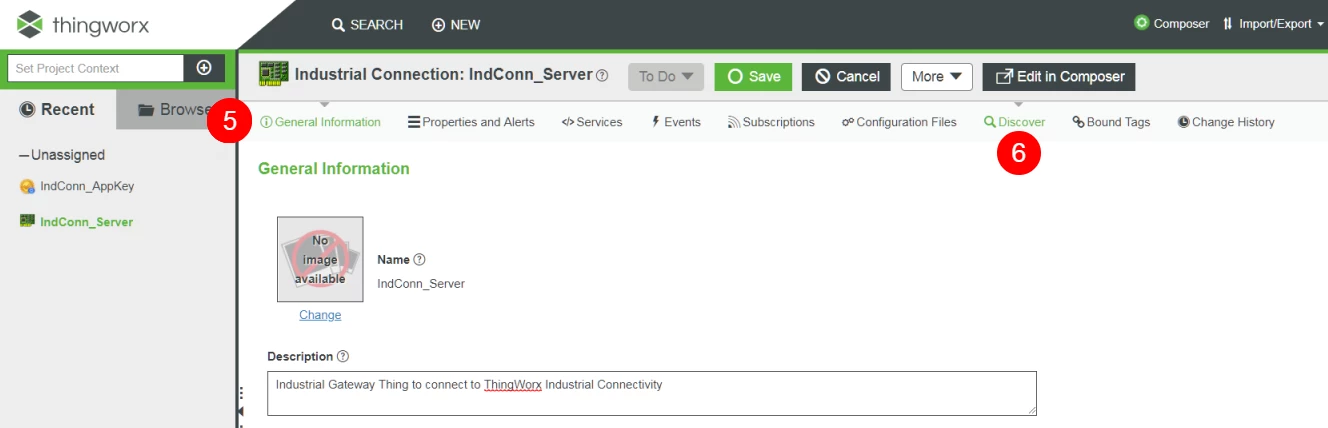Click help icon beside Description label

click(343, 356)
